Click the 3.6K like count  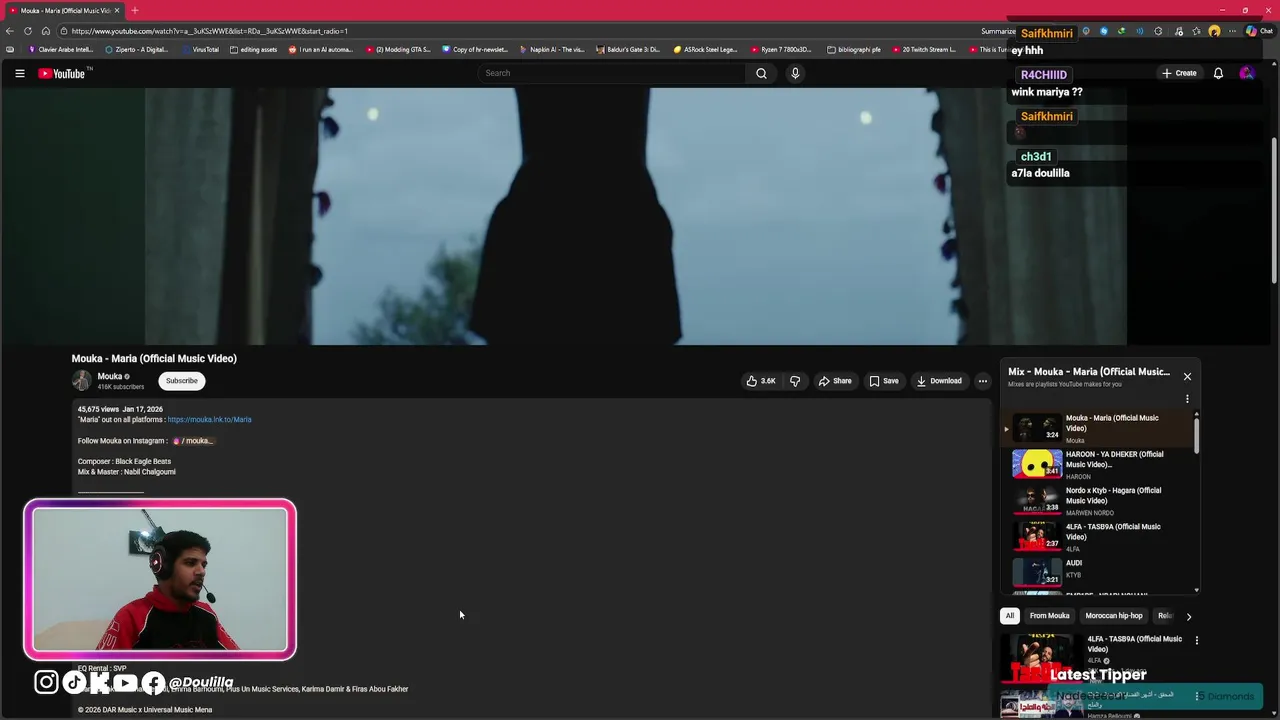pyautogui.click(x=768, y=381)
